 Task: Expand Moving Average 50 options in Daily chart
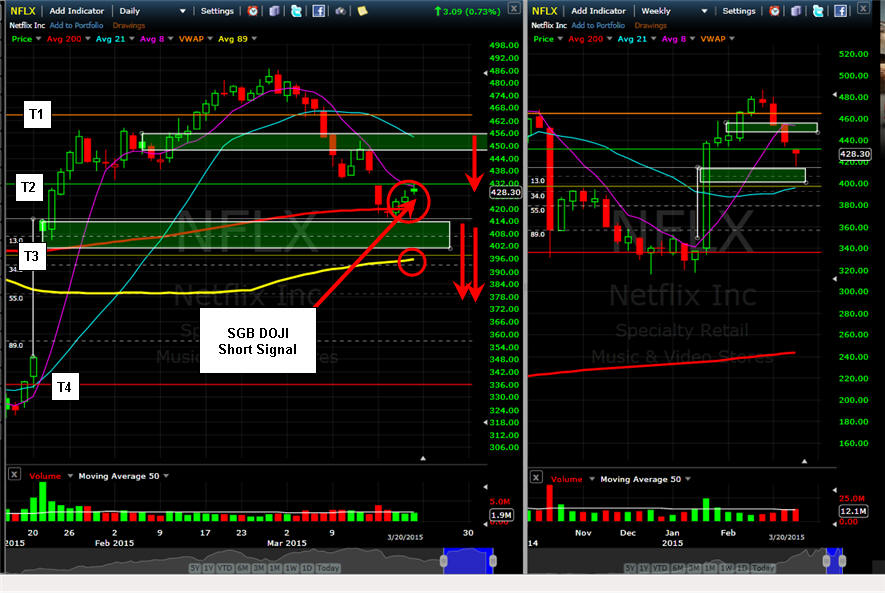(x=166, y=476)
